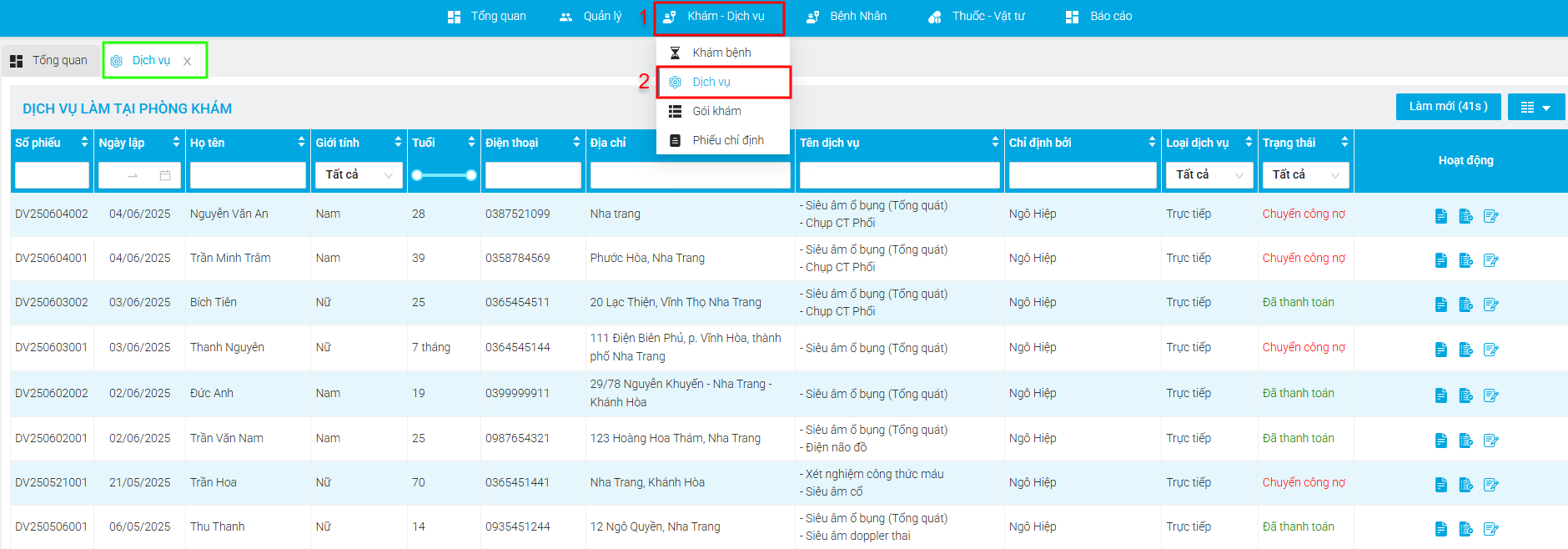Click Điện thoại filter input
Viewport: 1568px width, 549px height.
(533, 175)
